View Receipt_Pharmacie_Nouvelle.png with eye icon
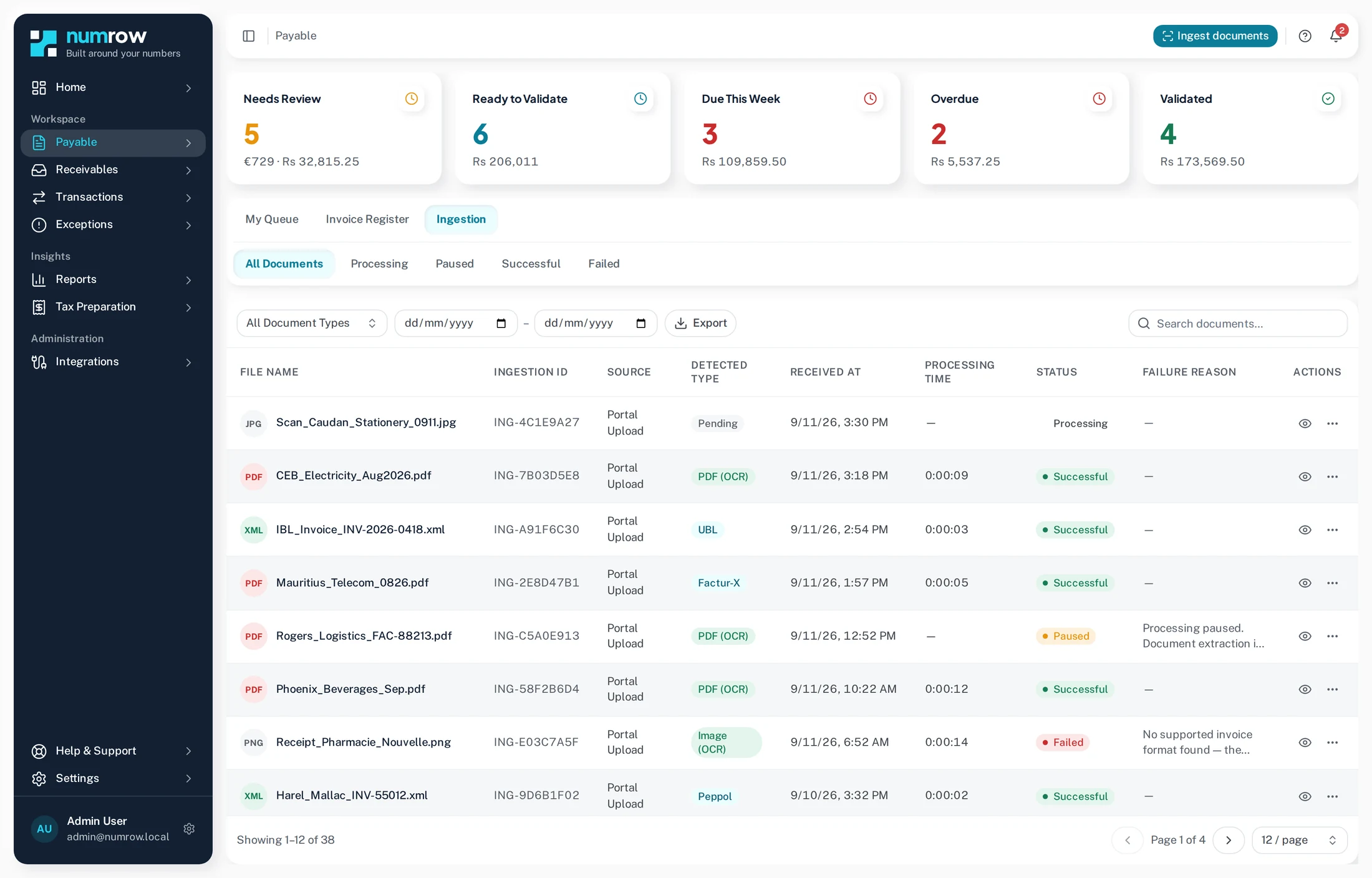The width and height of the screenshot is (1372, 878). point(1305,743)
